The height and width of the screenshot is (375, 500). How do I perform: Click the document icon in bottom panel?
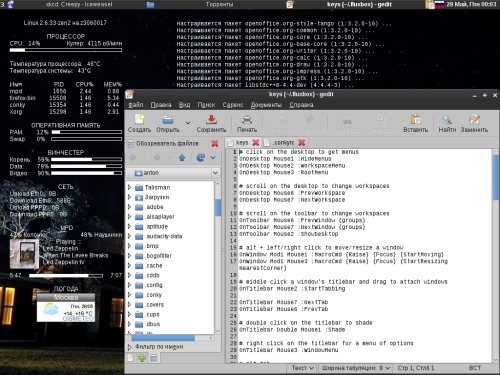(x=130, y=358)
